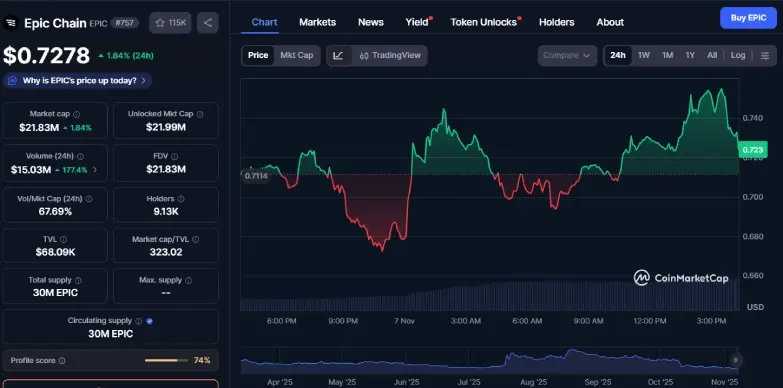Click the 67.69% Vol/Mkt Cap value
The image size is (783, 388).
pyautogui.click(x=55, y=212)
